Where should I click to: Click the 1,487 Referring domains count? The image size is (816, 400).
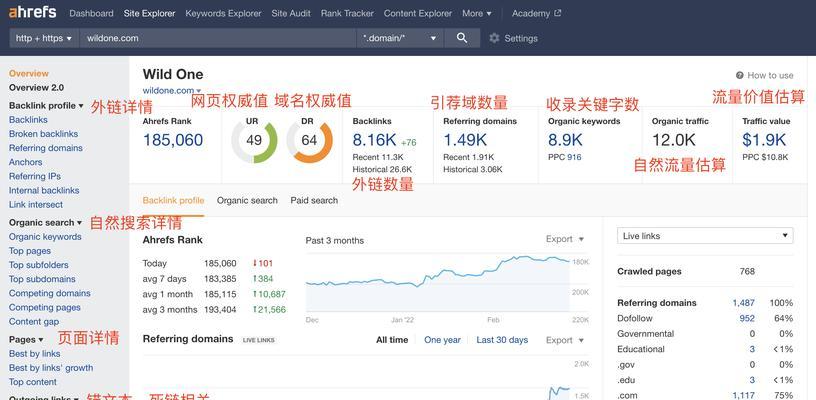point(743,303)
